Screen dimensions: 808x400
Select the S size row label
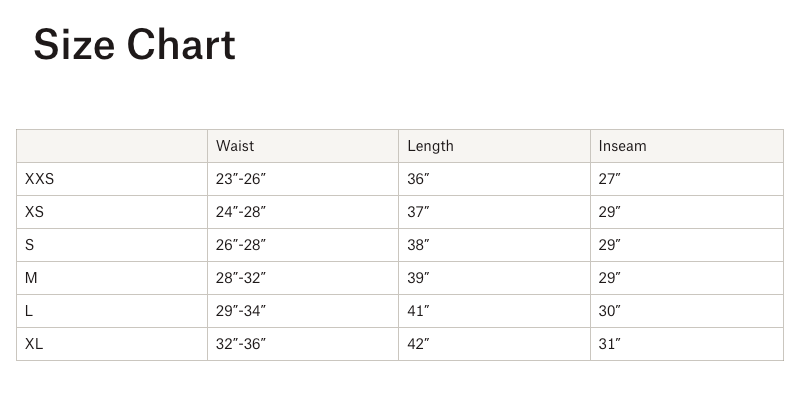(x=30, y=245)
